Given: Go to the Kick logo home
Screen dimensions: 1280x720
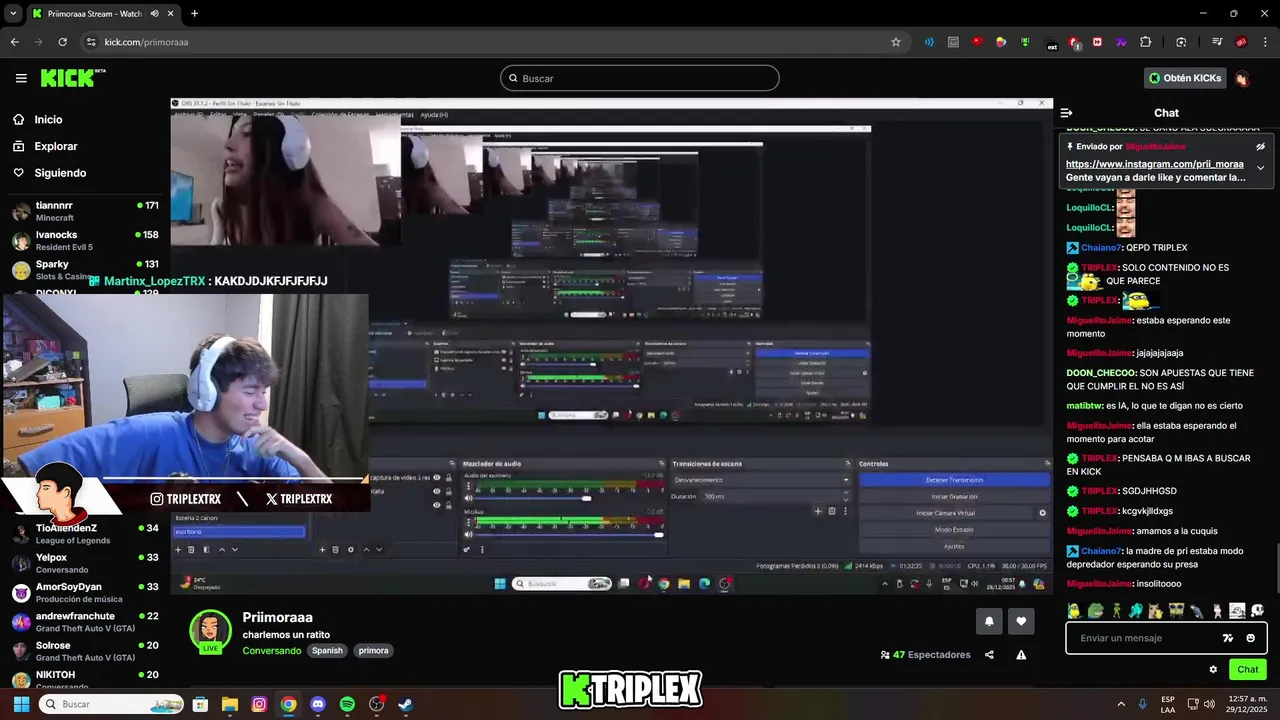Looking at the screenshot, I should tap(73, 78).
